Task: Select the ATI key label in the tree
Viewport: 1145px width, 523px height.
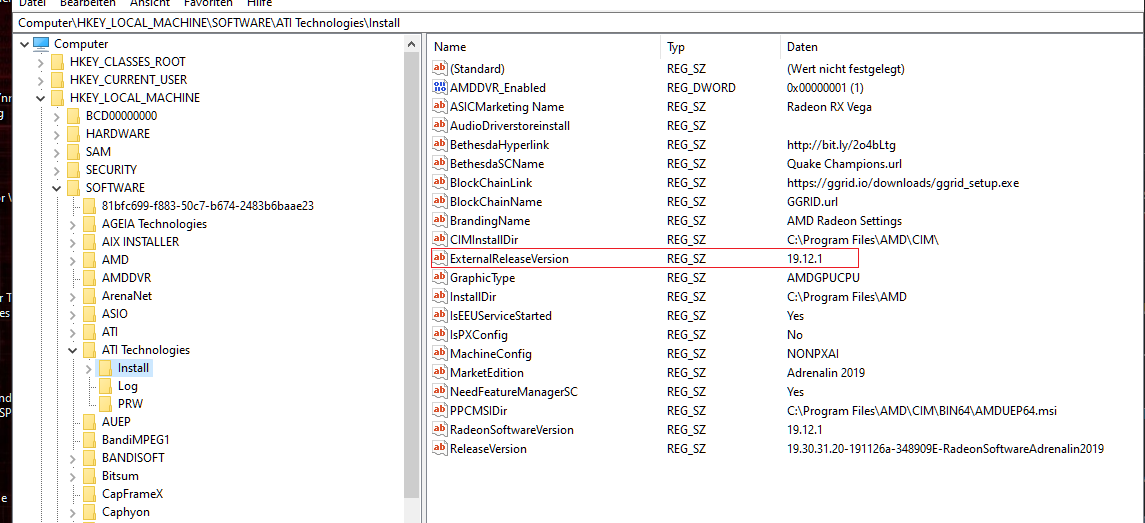Action: point(110,332)
